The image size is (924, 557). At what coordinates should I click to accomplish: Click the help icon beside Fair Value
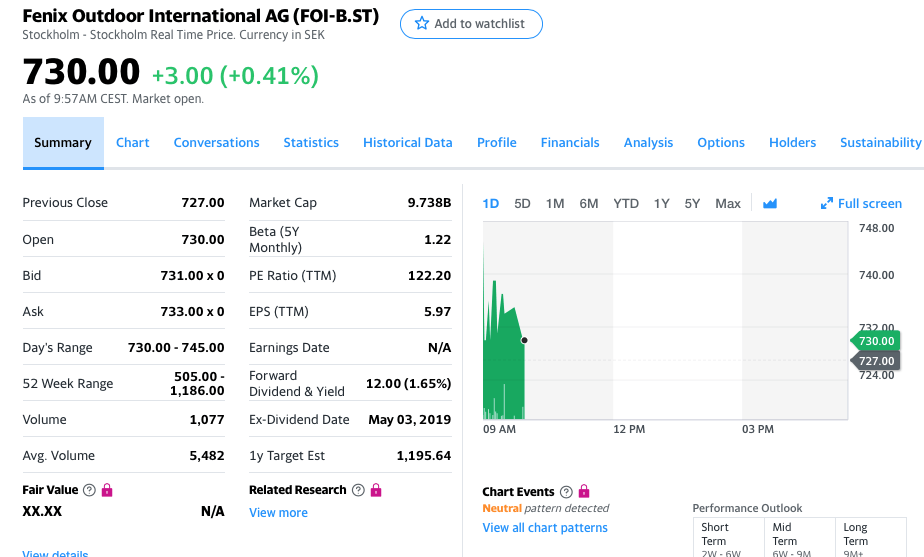90,490
